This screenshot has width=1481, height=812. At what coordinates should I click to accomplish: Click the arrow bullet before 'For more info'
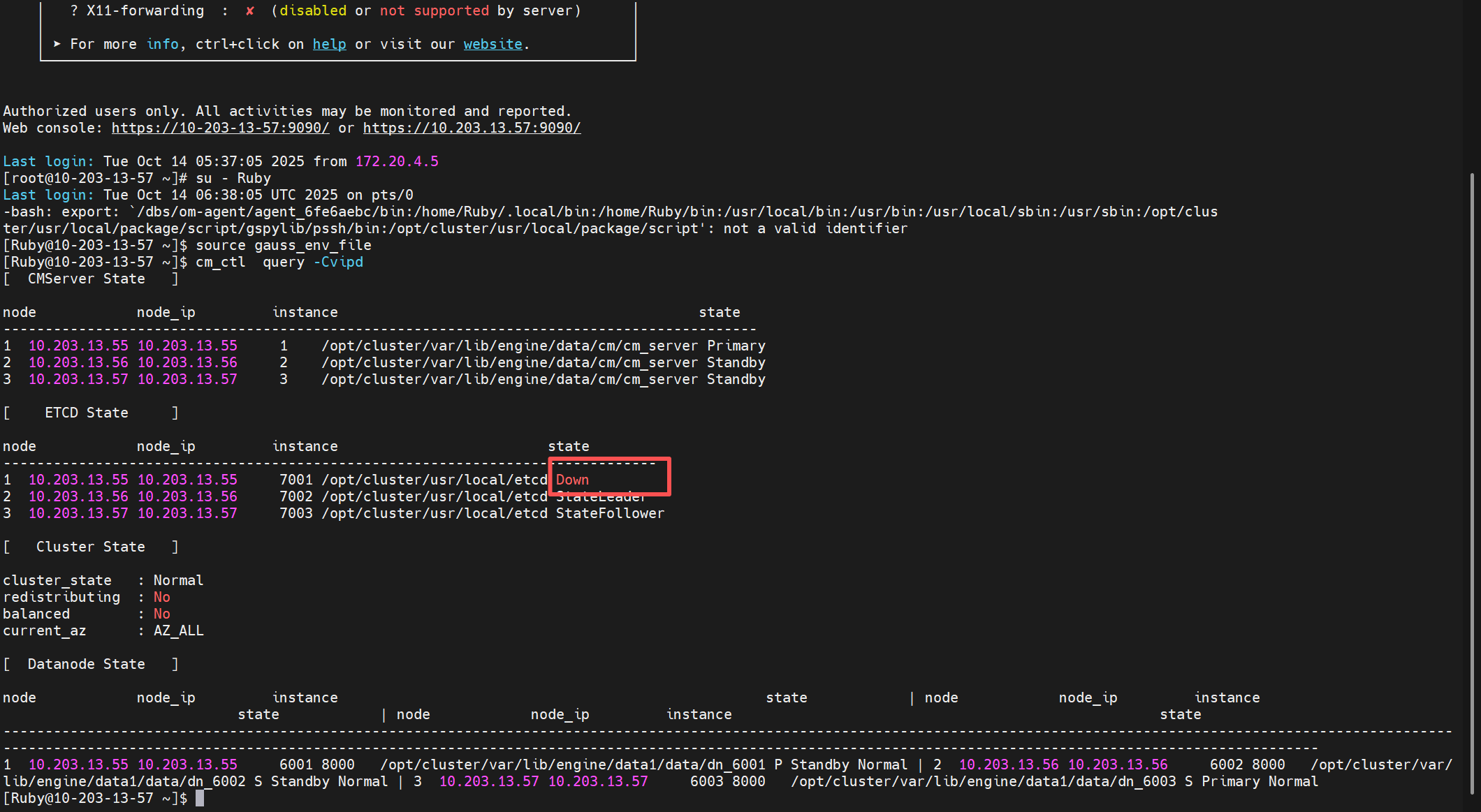tap(57, 44)
